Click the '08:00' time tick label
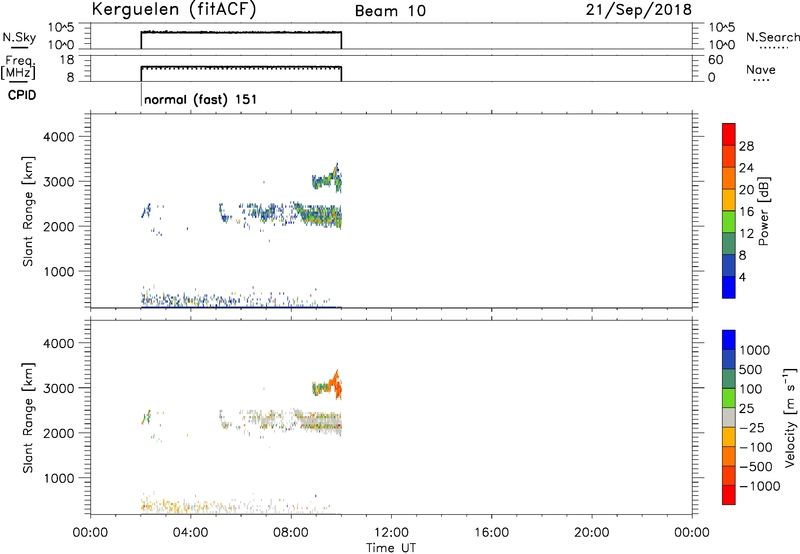The image size is (800, 554). (x=291, y=533)
